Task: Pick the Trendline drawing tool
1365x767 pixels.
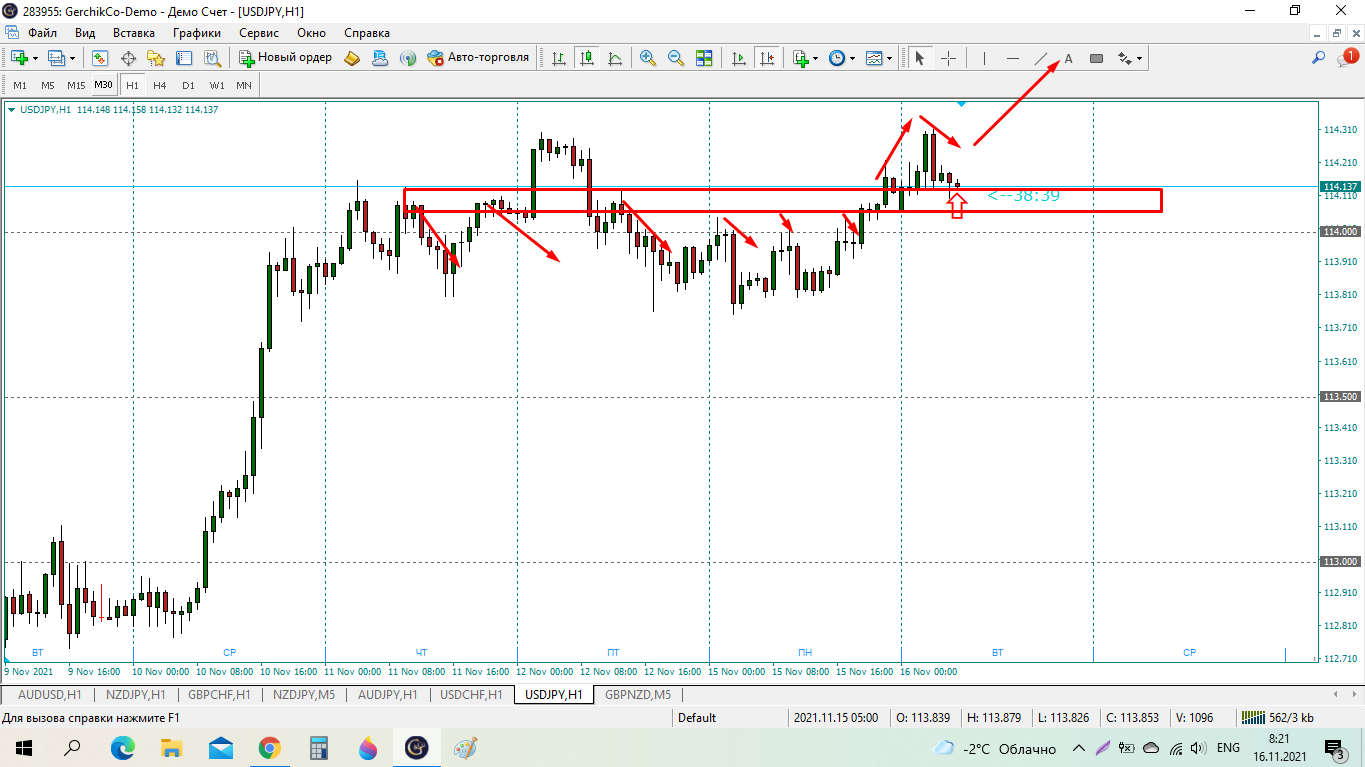Action: tap(1041, 58)
